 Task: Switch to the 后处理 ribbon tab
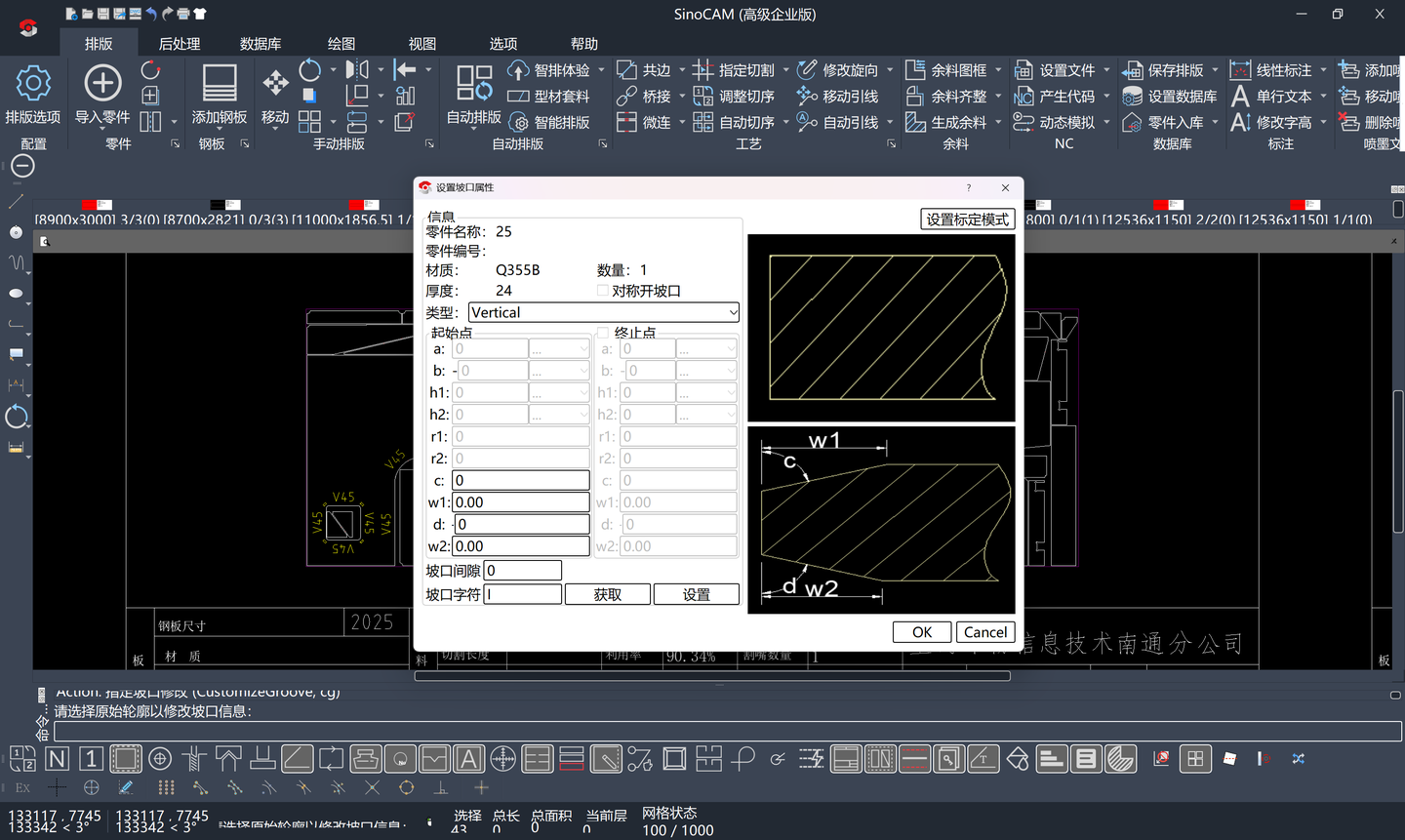[x=180, y=44]
